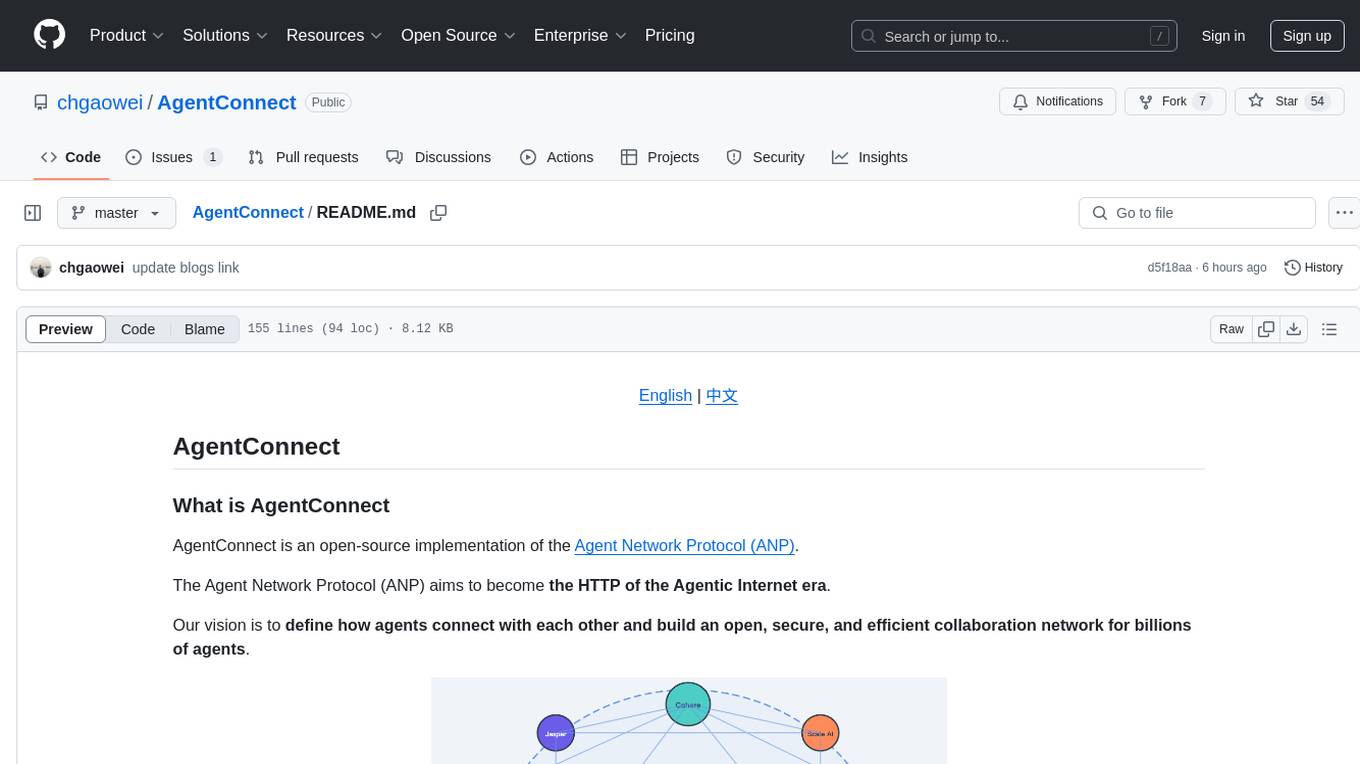This screenshot has width=1360, height=764.
Task: Click the Notifications bell button
Action: tap(1057, 101)
